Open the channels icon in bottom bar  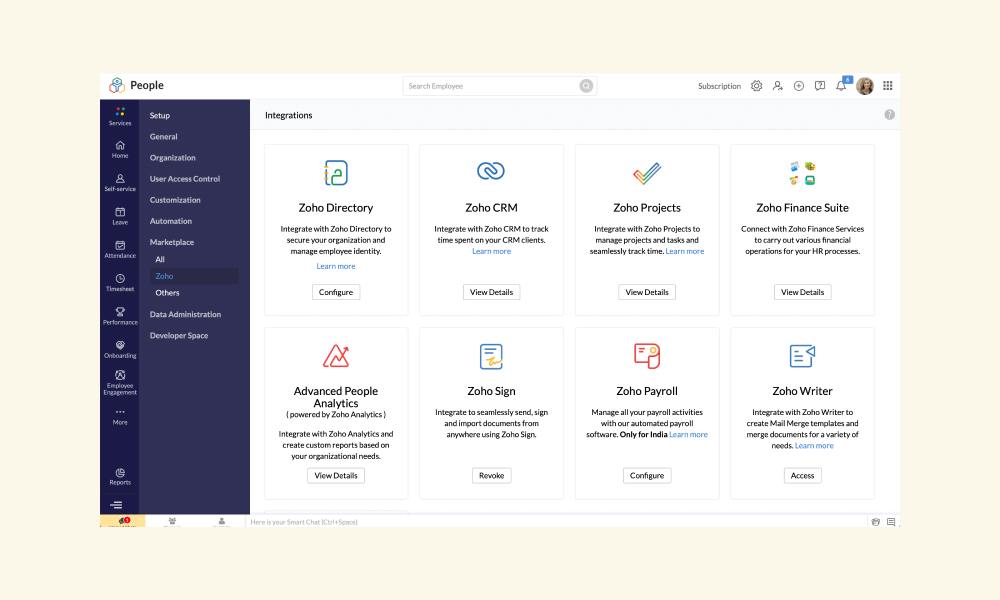[x=172, y=521]
